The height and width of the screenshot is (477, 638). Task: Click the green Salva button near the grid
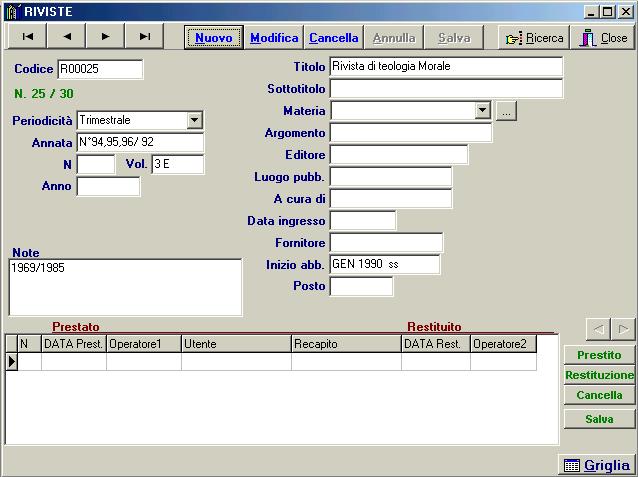tap(599, 419)
